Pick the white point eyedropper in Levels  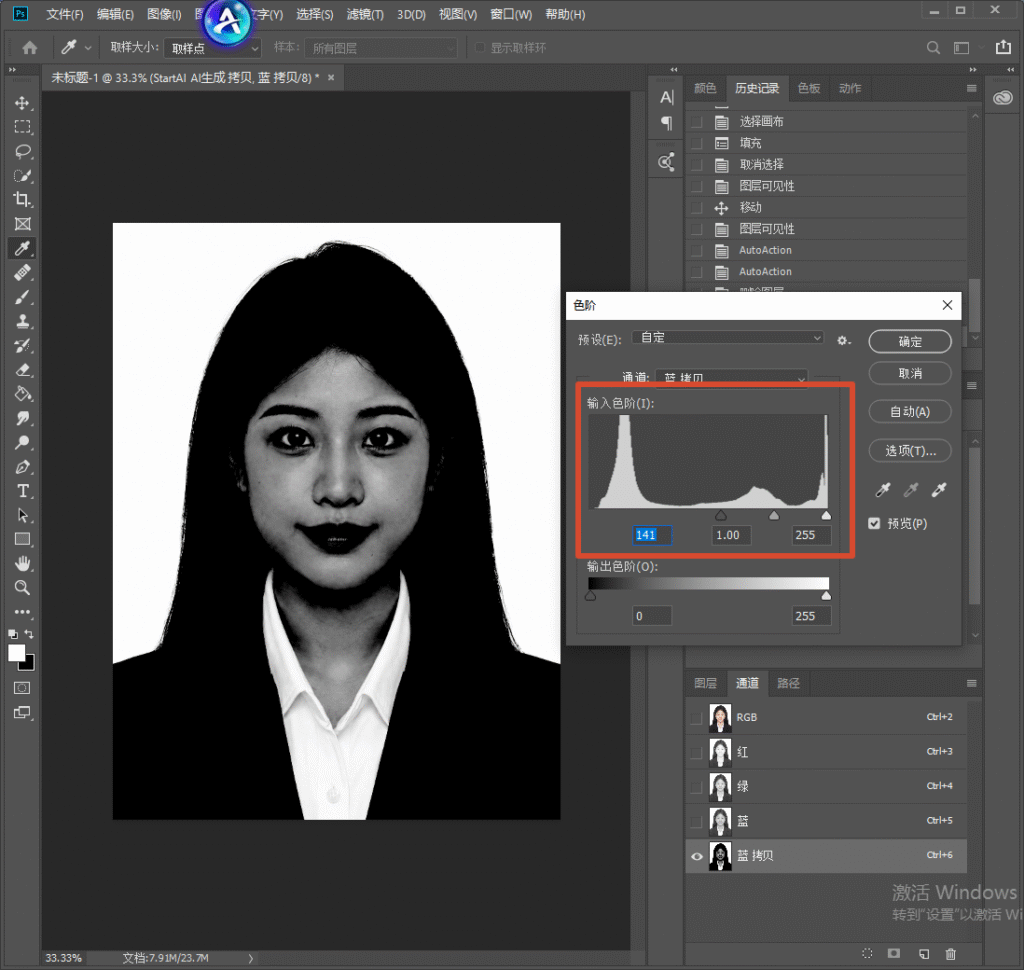coord(938,490)
